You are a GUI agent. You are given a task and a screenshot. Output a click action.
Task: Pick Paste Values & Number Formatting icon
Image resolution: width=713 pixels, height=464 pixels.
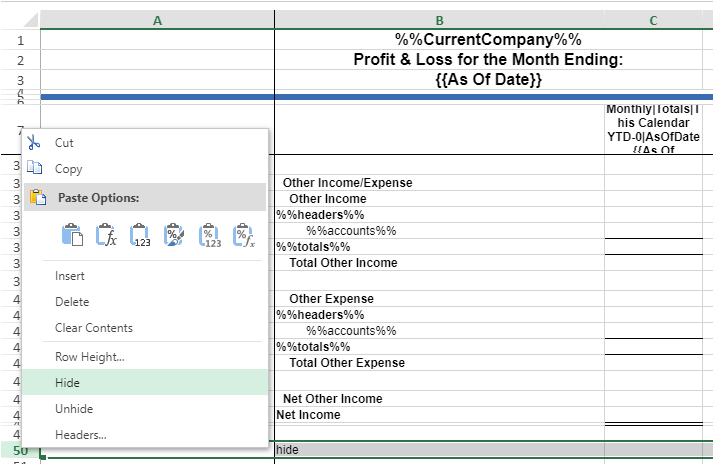click(209, 236)
